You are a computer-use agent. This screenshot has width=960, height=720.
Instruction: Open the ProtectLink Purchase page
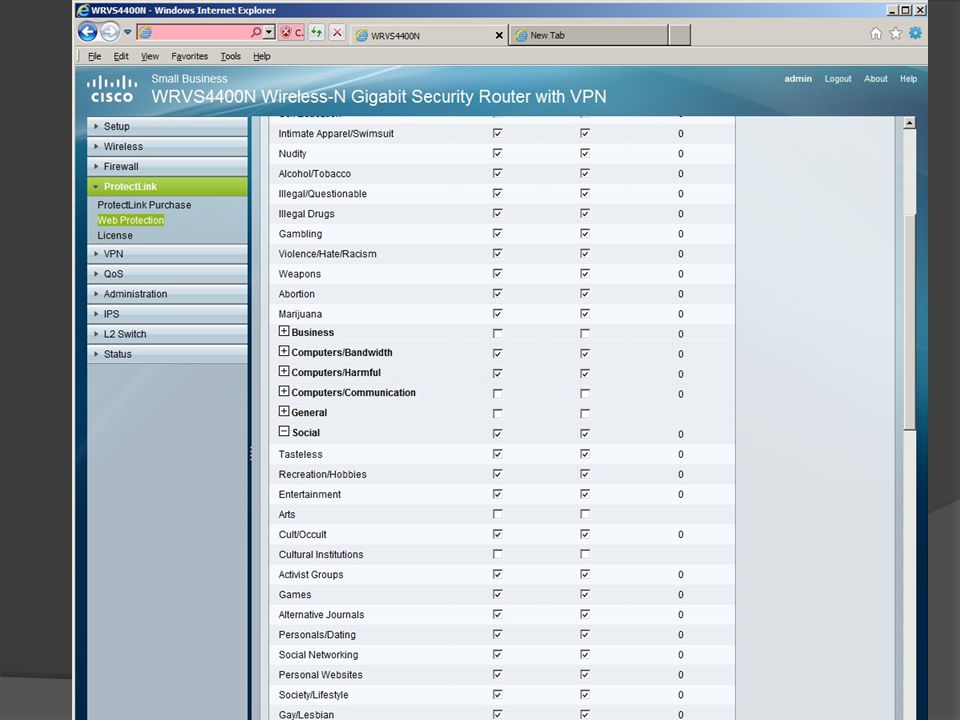coord(144,205)
